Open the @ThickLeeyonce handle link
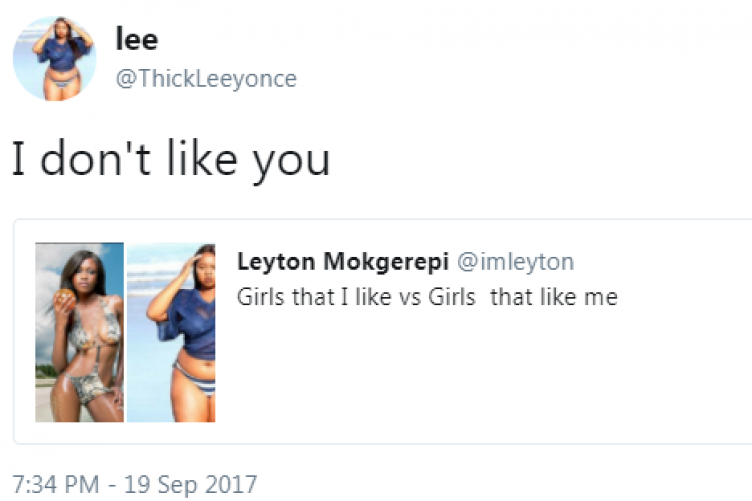 pos(206,79)
